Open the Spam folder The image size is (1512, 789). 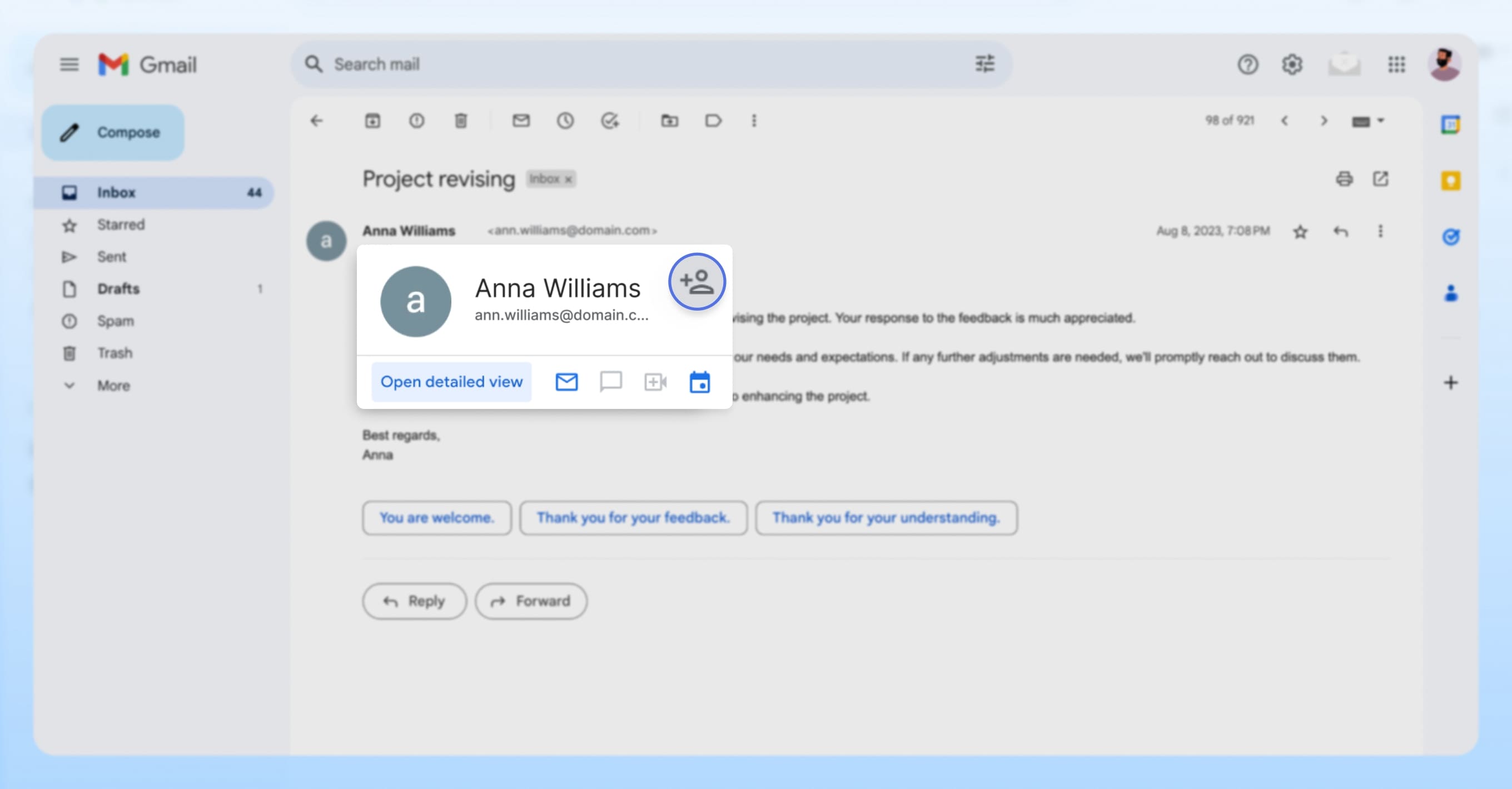tap(116, 321)
